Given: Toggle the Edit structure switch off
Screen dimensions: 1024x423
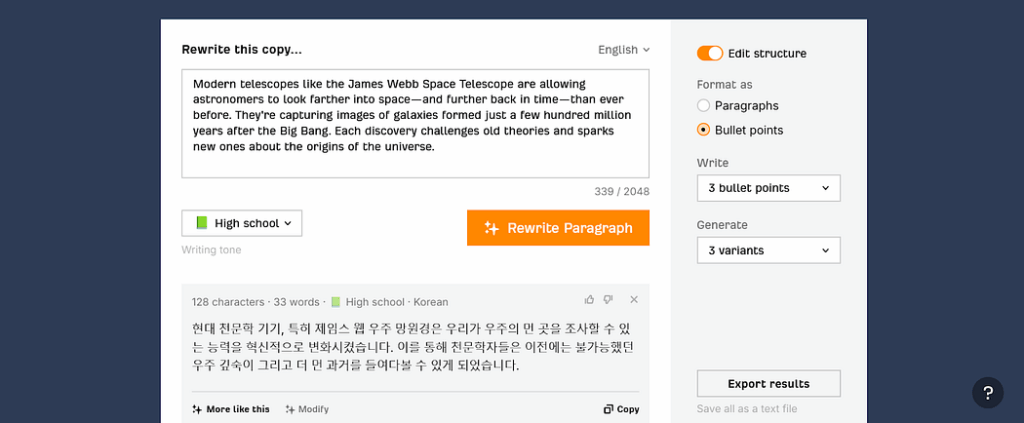Looking at the screenshot, I should pyautogui.click(x=710, y=54).
